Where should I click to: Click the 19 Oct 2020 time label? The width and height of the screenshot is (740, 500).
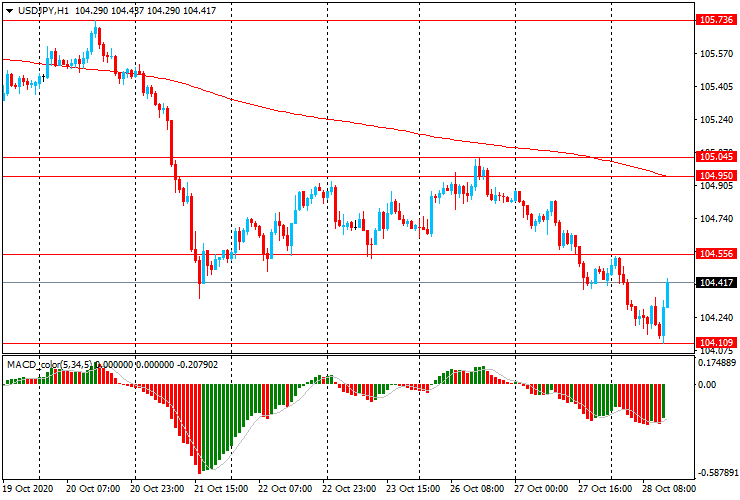[x=28, y=489]
